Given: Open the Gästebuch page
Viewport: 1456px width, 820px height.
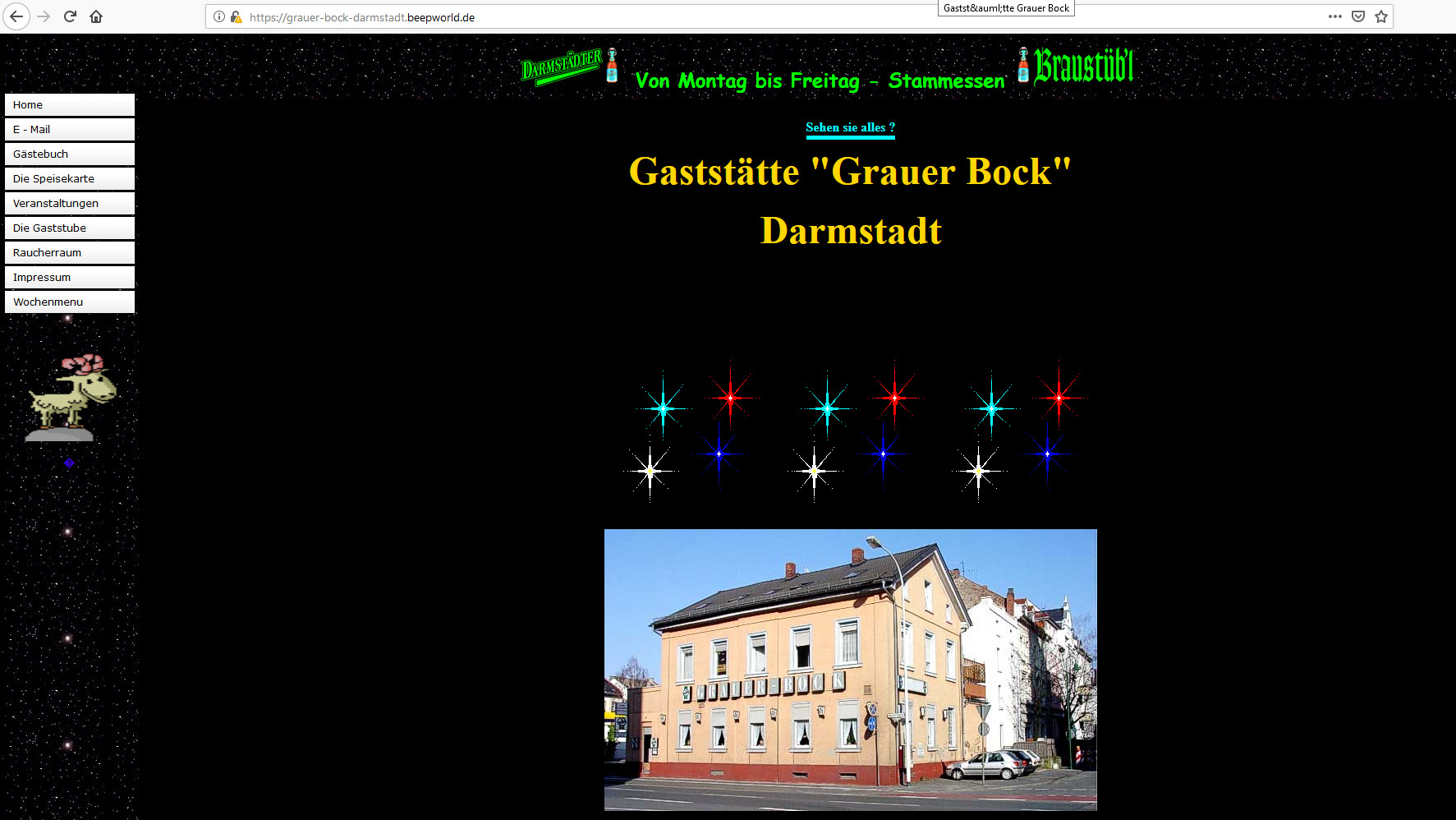Looking at the screenshot, I should click(x=70, y=154).
